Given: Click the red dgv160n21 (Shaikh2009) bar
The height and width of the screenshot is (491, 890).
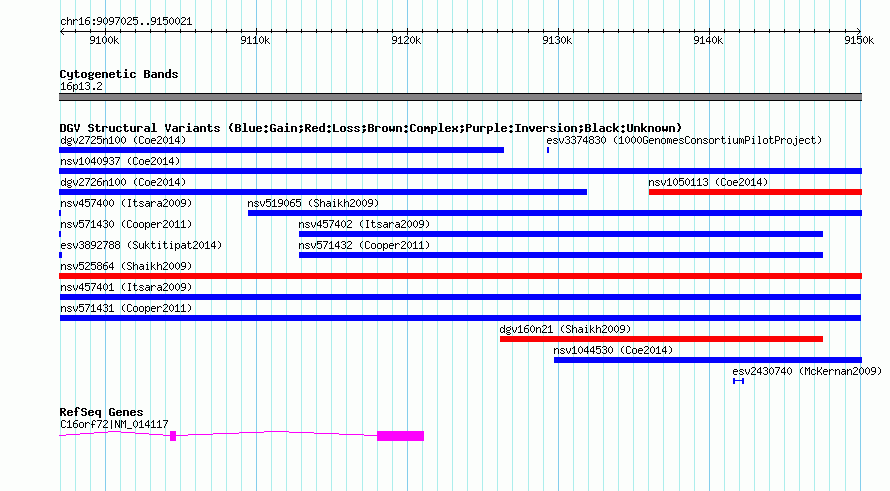Looking at the screenshot, I should [661, 339].
